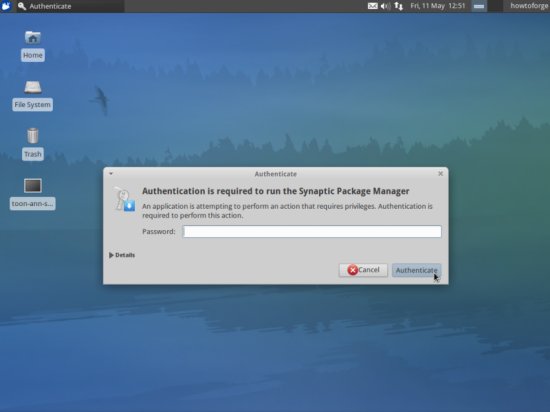550x412 pixels.
Task: Select the Trash desktop icon
Action: point(33,136)
